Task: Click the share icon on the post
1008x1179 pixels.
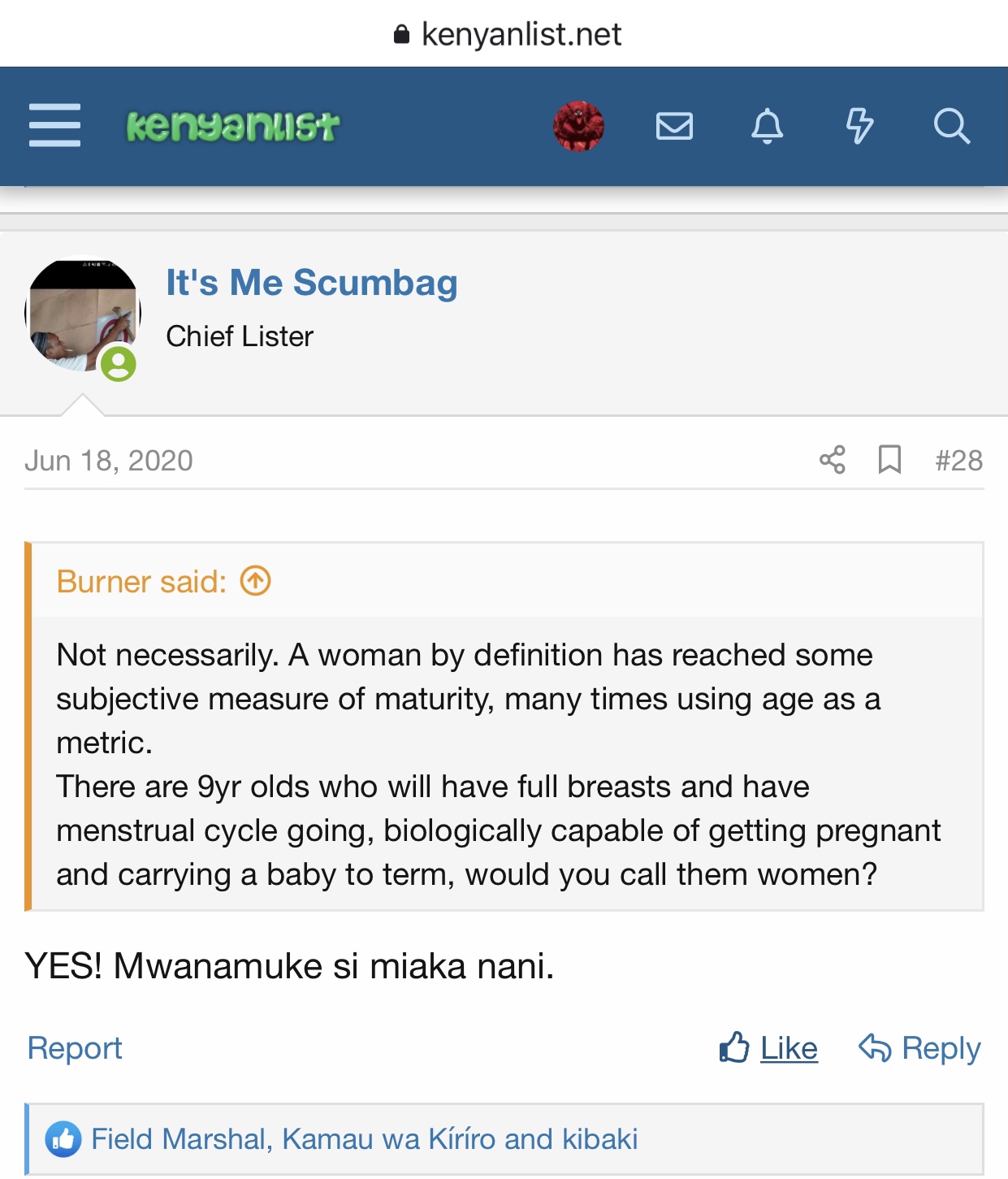Action: pos(833,460)
